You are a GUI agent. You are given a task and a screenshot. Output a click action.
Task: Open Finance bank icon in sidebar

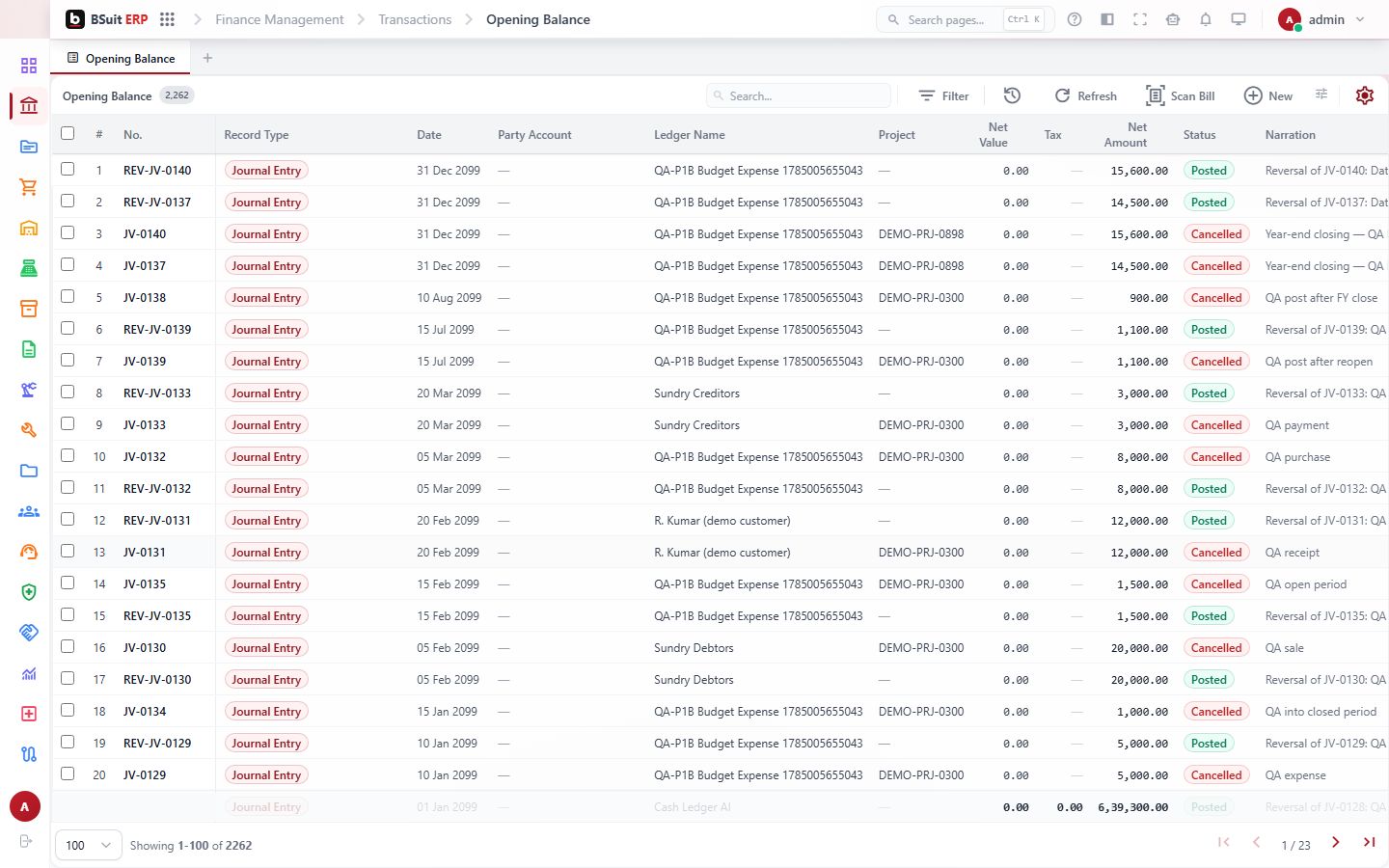[x=29, y=106]
